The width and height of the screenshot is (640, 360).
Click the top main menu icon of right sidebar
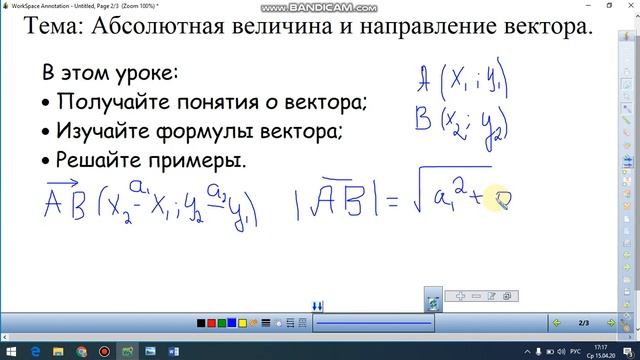click(x=627, y=35)
